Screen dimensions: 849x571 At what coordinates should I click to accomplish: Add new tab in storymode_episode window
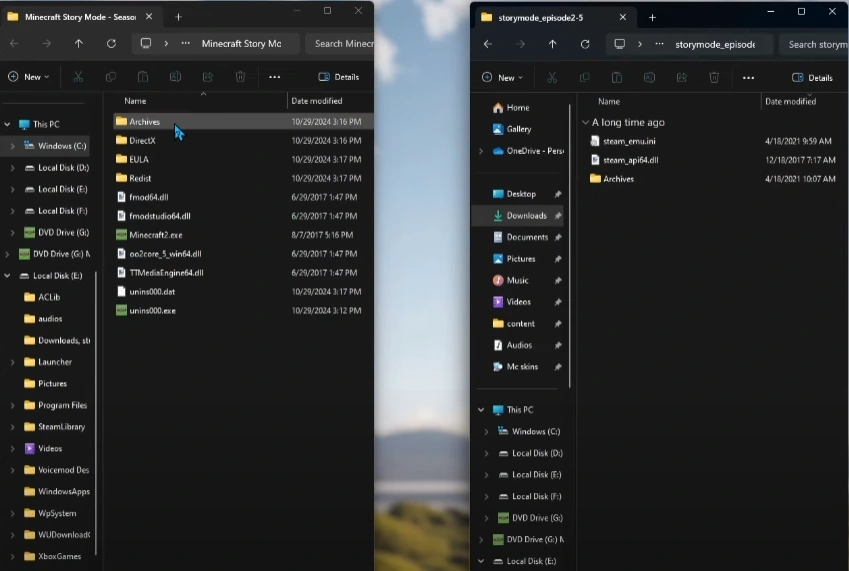652,17
